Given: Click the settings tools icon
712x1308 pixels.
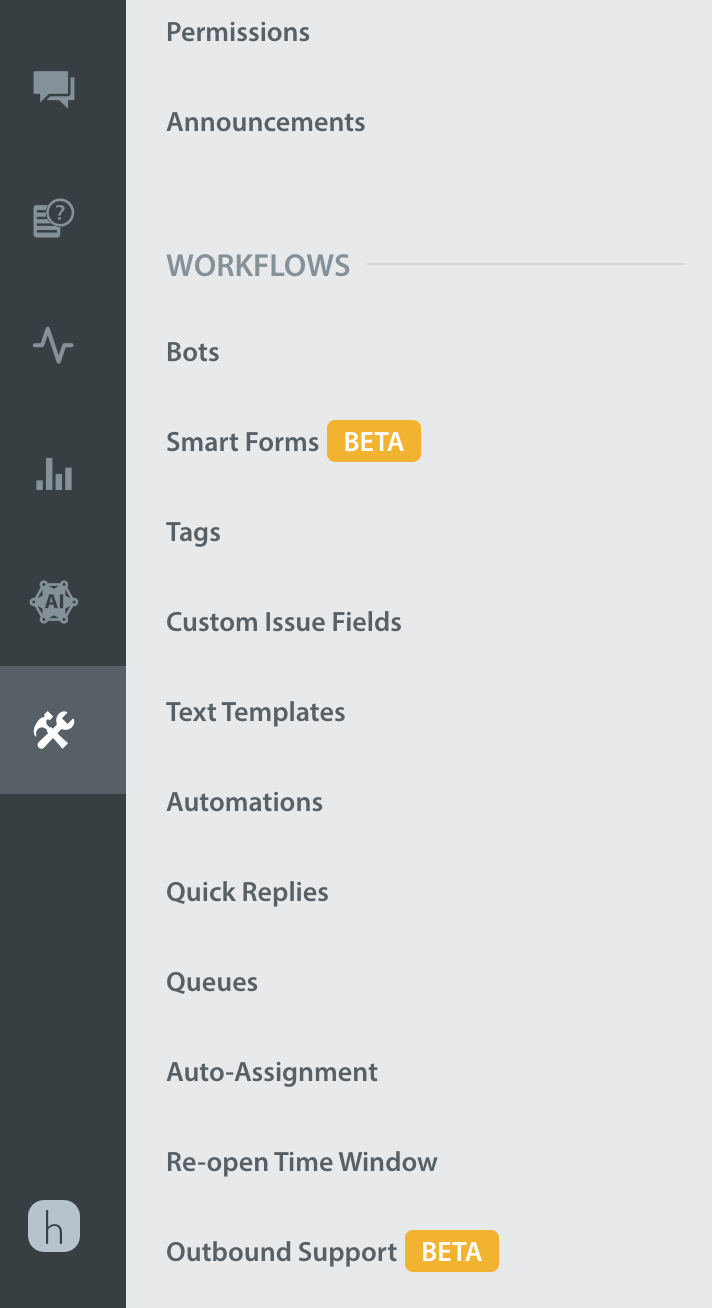Looking at the screenshot, I should point(54,731).
